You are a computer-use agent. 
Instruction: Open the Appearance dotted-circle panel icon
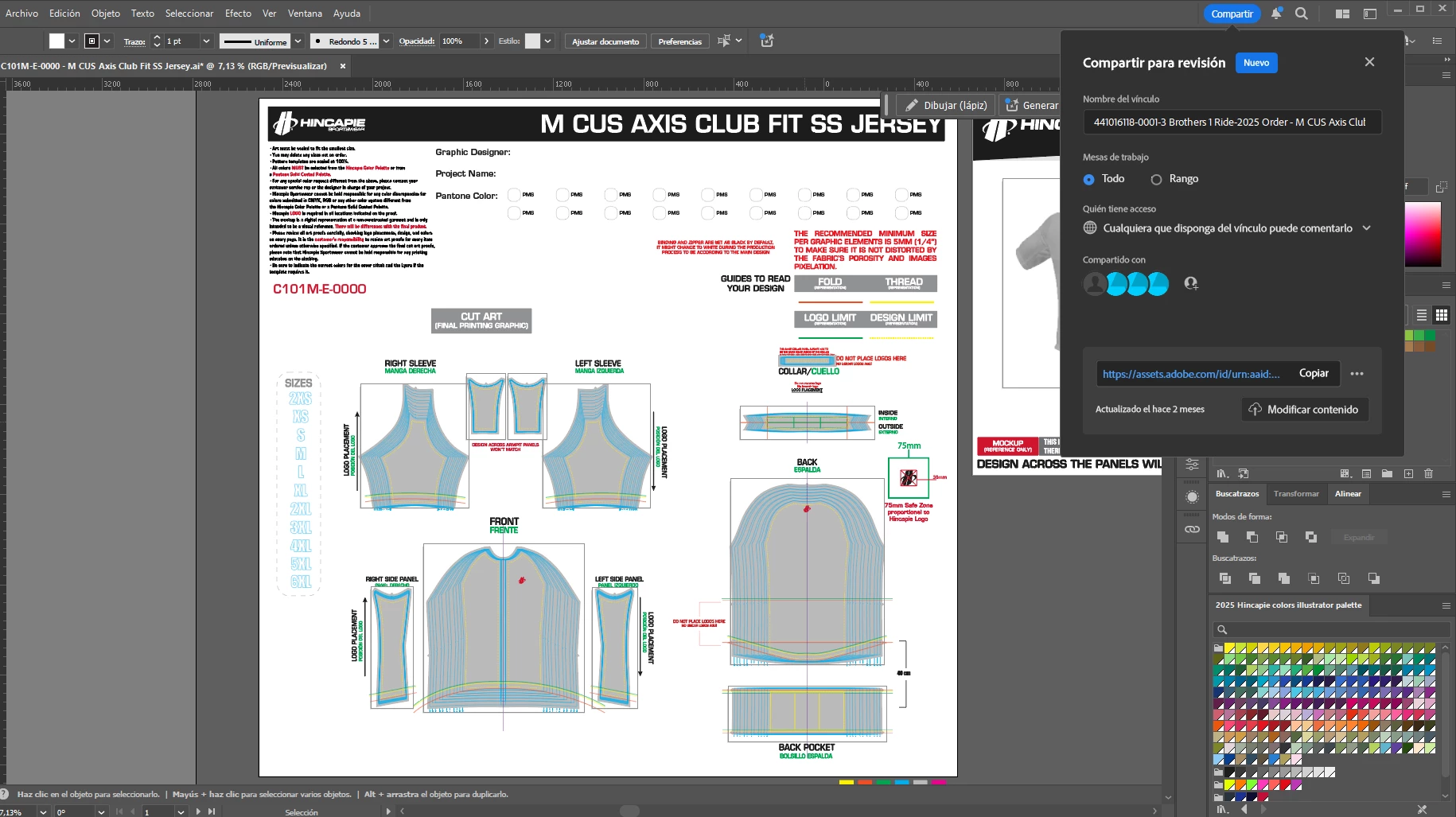(1192, 497)
